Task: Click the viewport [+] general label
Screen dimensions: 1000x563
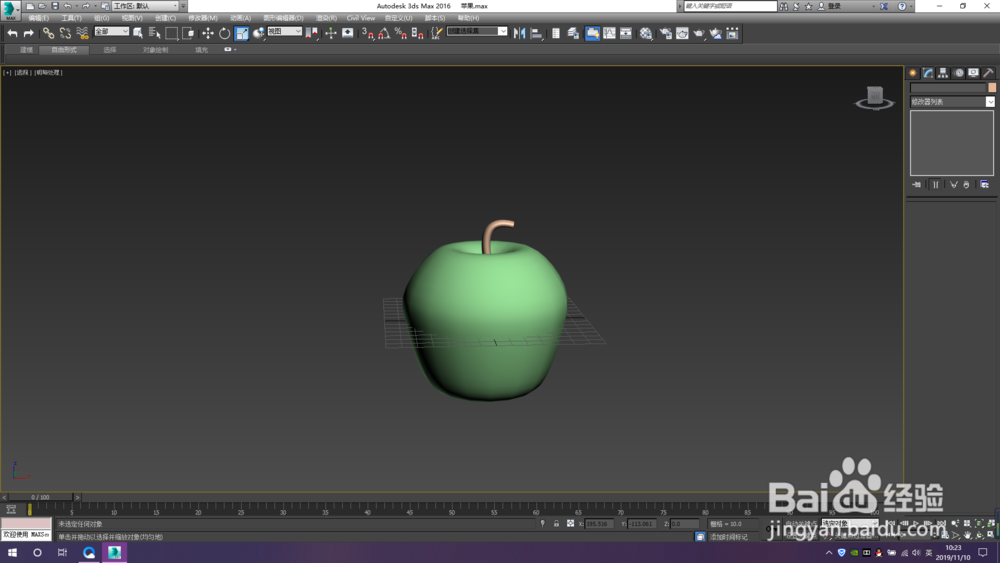Action: pos(7,73)
